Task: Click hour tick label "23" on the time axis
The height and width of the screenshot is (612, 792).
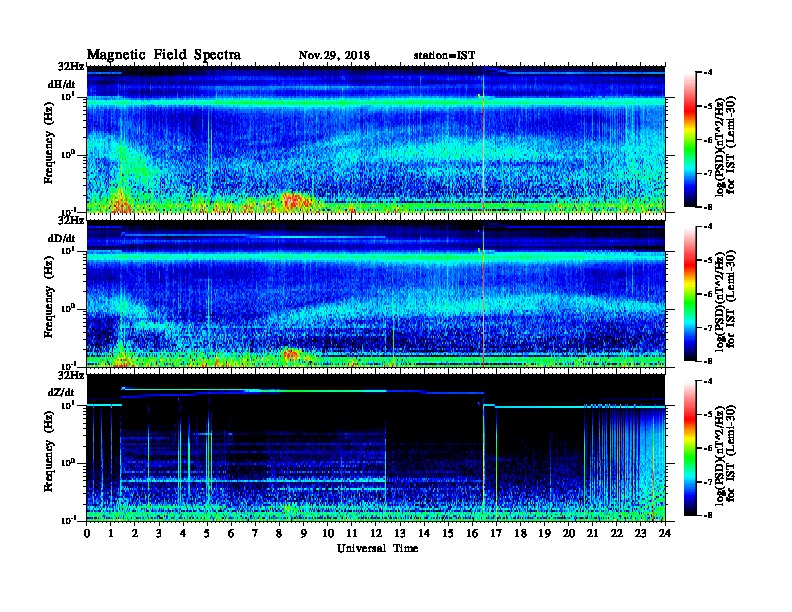Action: pyautogui.click(x=641, y=533)
